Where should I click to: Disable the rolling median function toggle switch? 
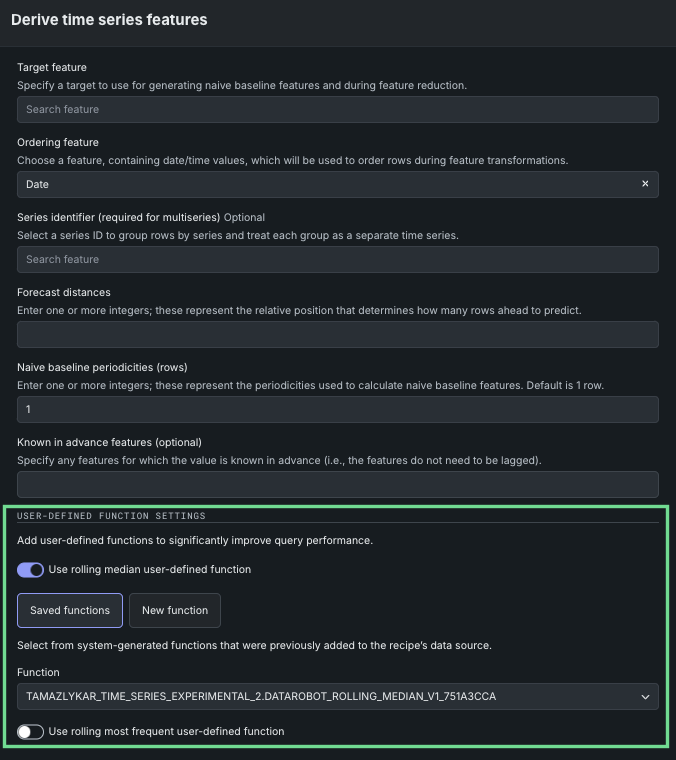[31, 570]
